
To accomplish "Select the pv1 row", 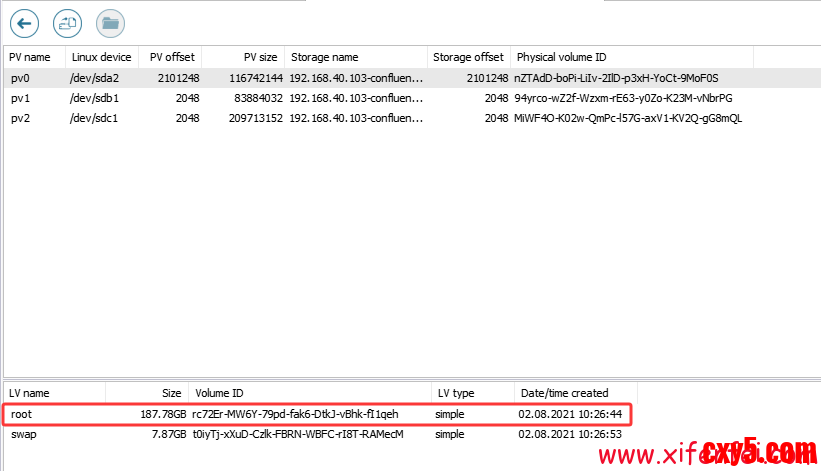I will tap(412, 98).
